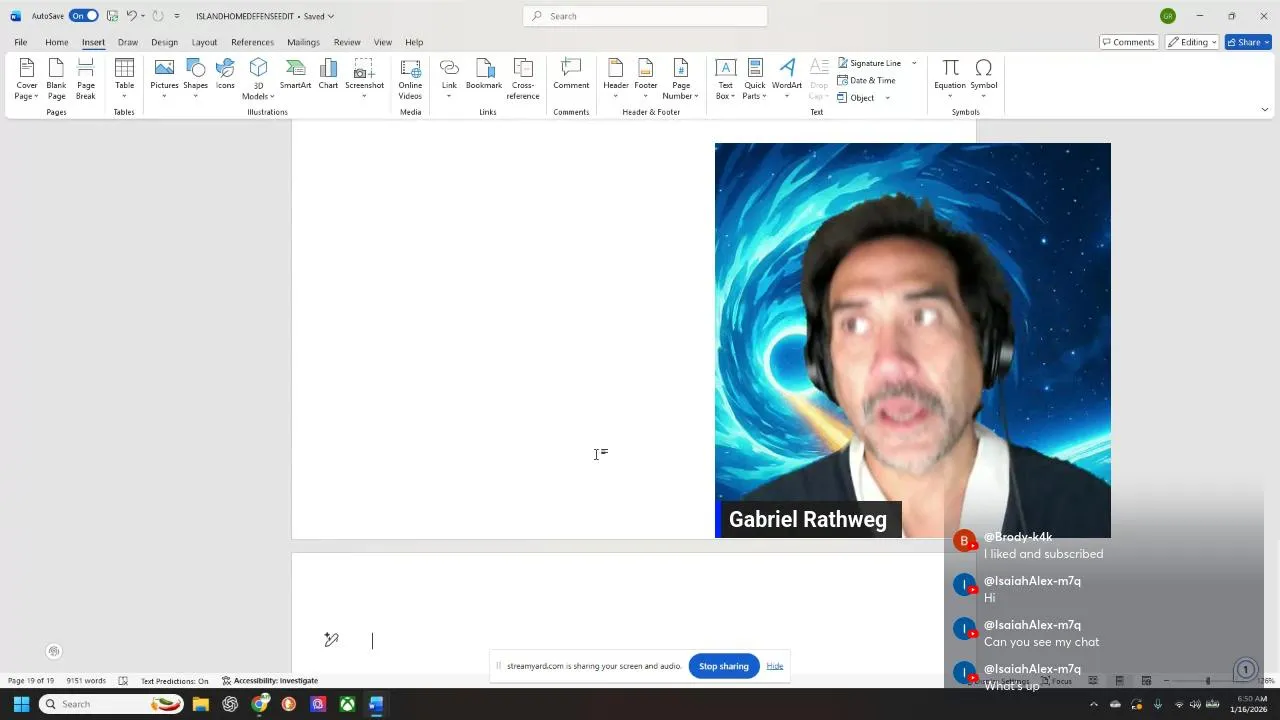This screenshot has height=720, width=1280.
Task: Open the Share dropdown
Action: [x=1248, y=42]
